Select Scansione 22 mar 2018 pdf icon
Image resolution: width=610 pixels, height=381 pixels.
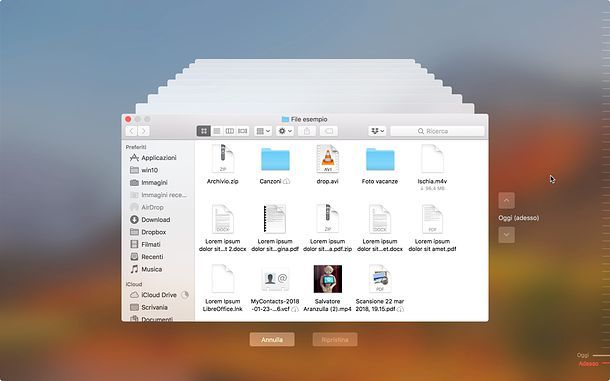click(x=380, y=279)
